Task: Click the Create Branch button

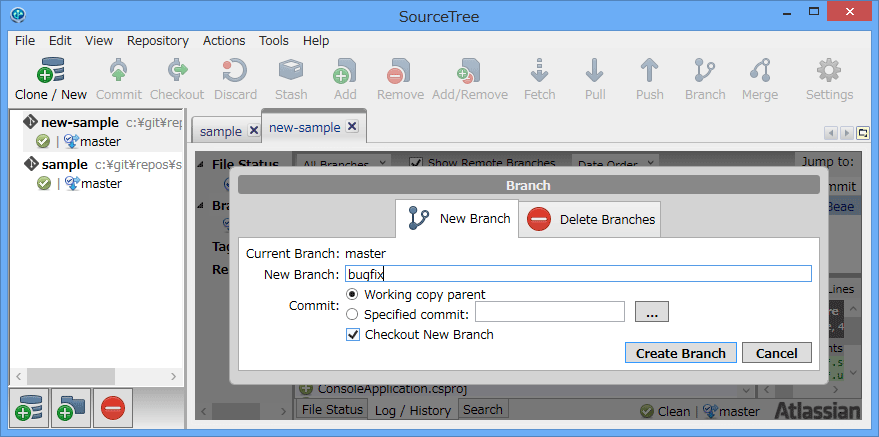Action: coord(681,353)
